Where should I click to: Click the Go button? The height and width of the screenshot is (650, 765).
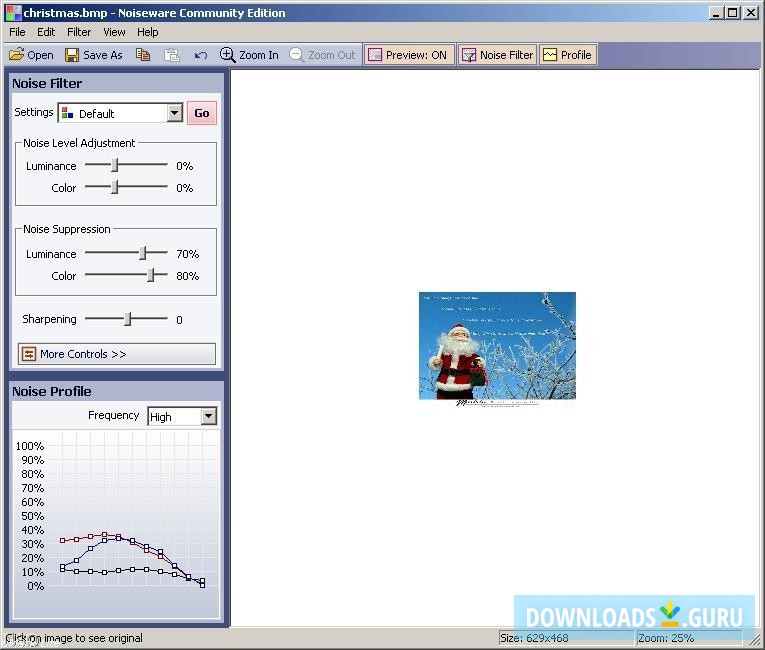pyautogui.click(x=201, y=113)
